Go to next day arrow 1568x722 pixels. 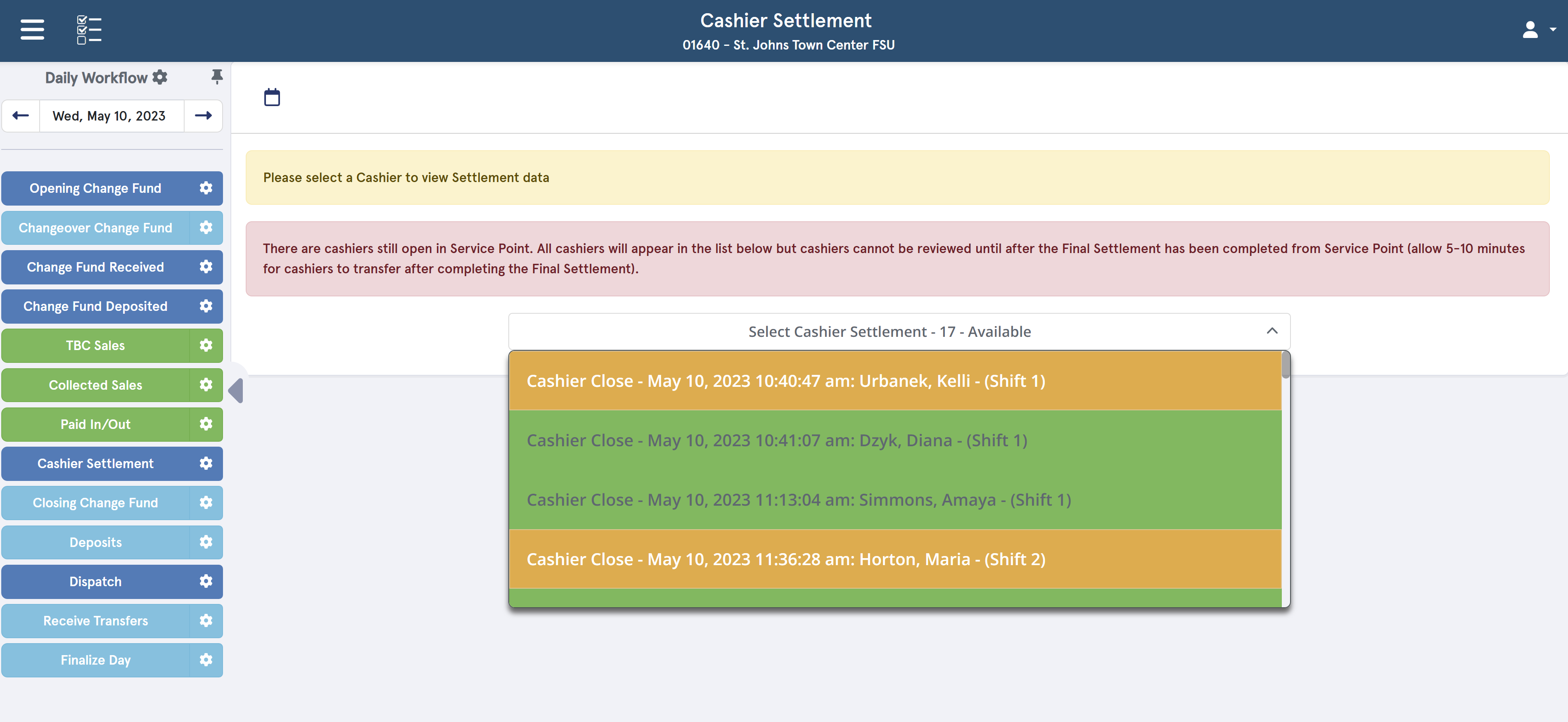[x=203, y=116]
